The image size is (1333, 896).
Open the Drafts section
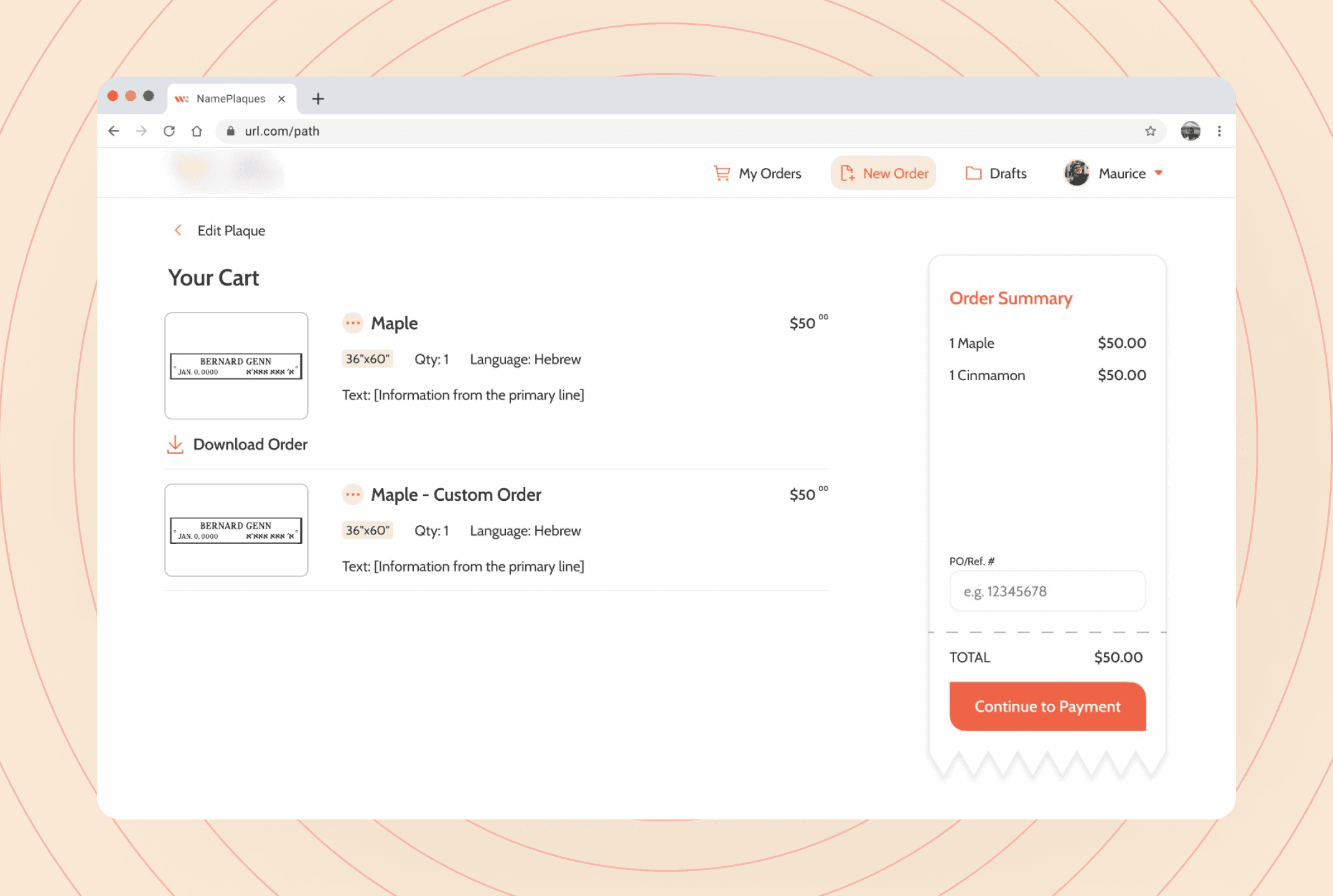coord(996,174)
